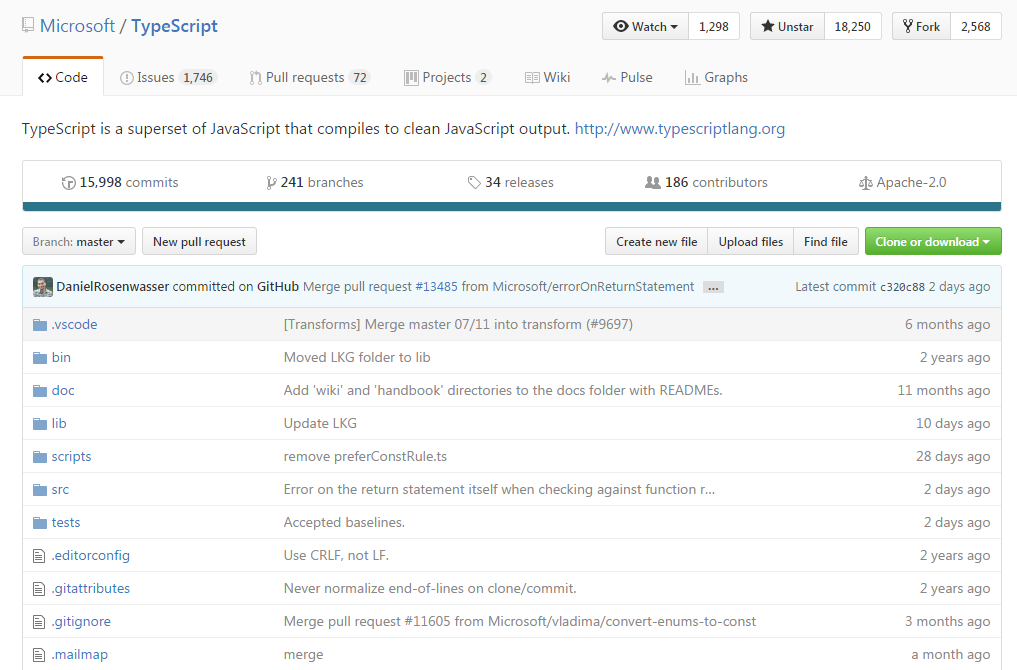
Task: Click the folder icon for .vscode
Action: (40, 324)
